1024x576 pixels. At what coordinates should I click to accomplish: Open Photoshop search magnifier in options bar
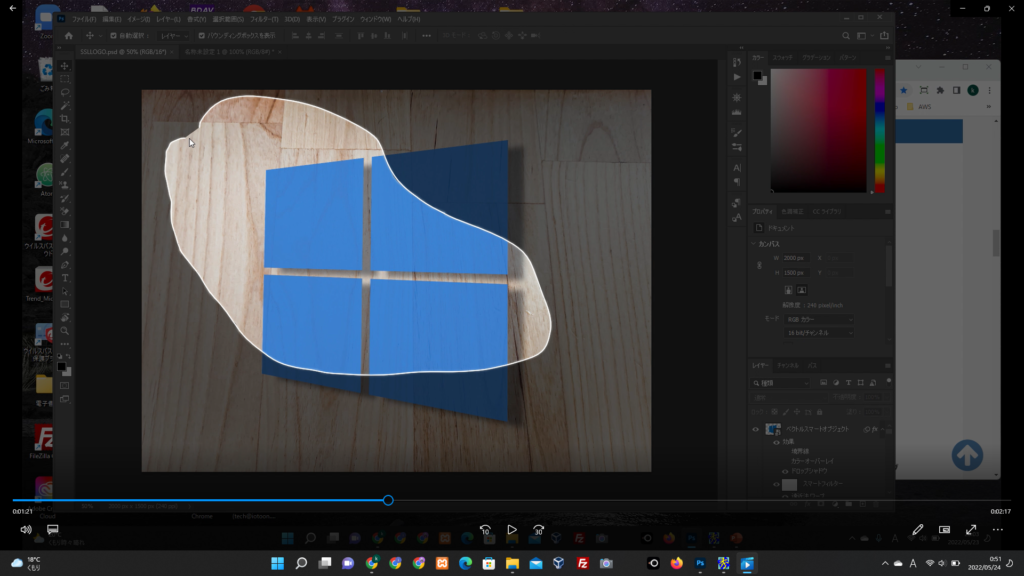tap(846, 36)
